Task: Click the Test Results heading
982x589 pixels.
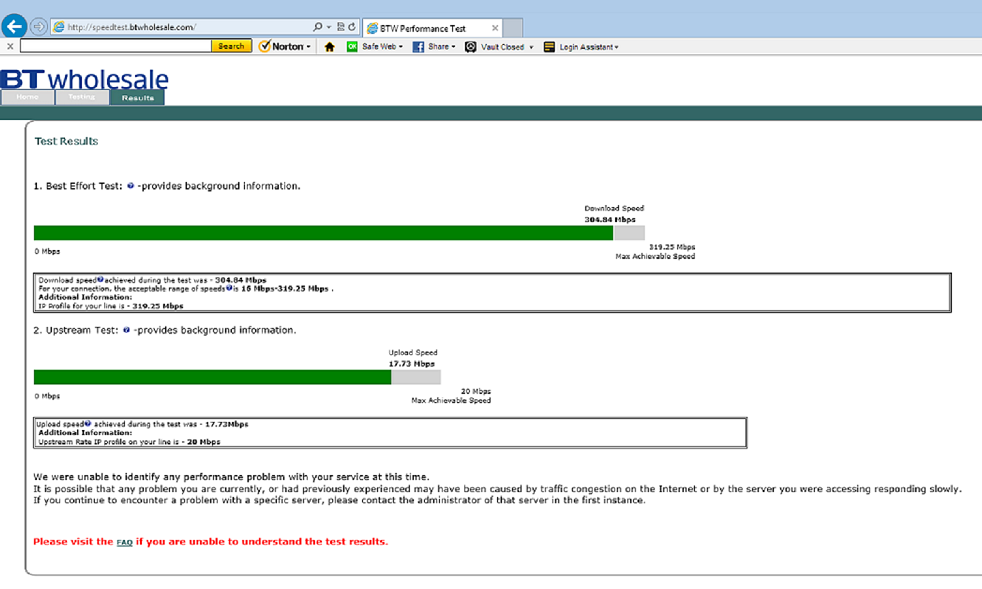Action: tap(66, 141)
